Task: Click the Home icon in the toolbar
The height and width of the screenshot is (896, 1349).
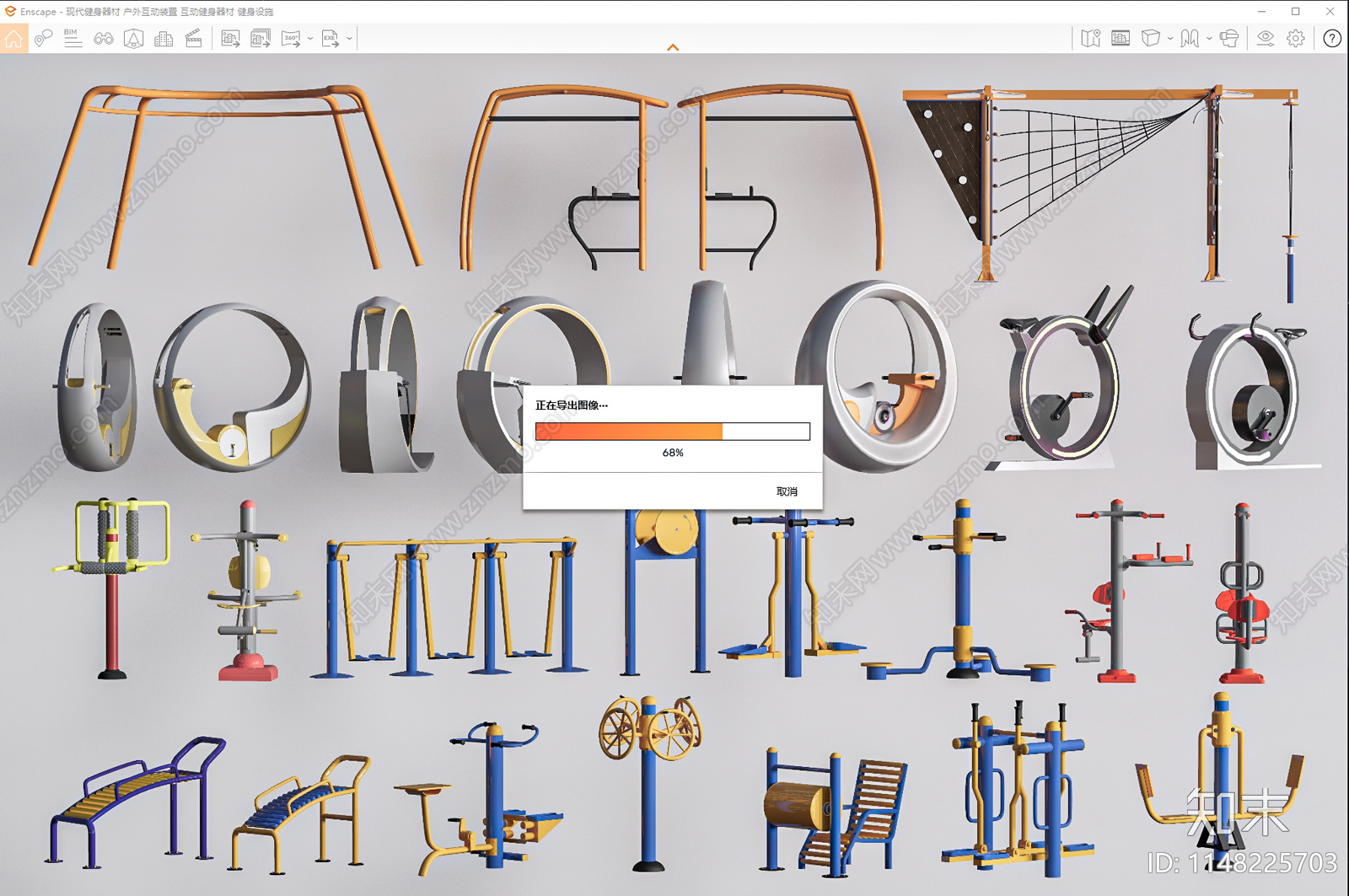Action: (x=13, y=39)
